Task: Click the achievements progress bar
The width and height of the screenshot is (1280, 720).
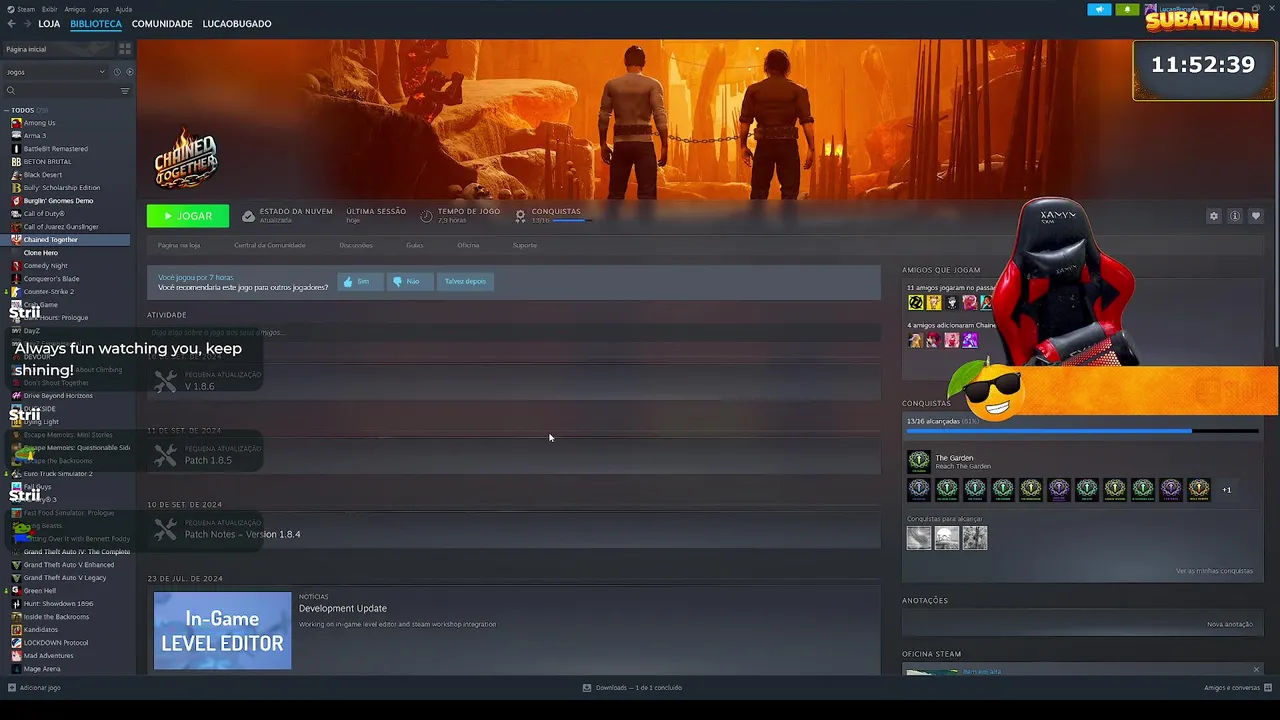Action: [1082, 431]
